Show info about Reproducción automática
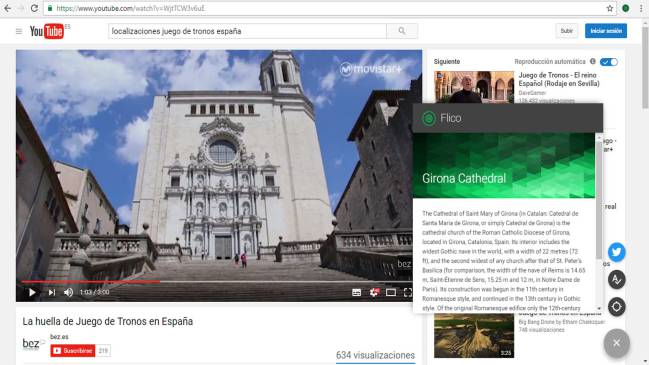Screen dimensions: 649x365 click(593, 61)
